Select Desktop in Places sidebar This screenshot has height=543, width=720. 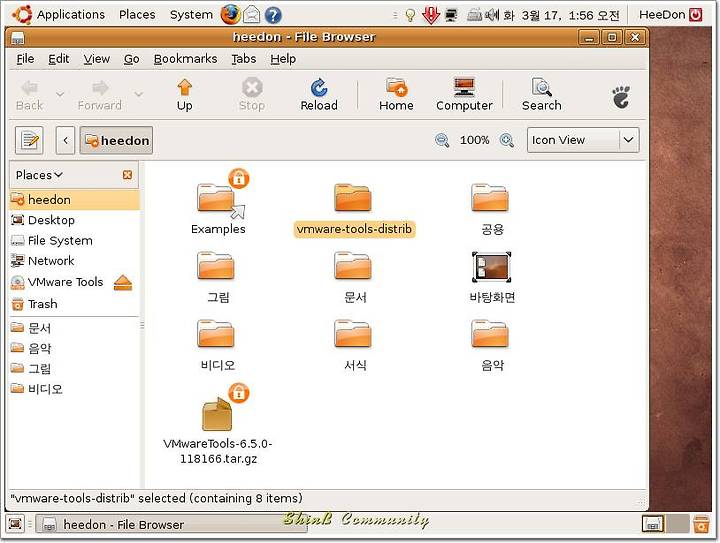tap(74, 220)
